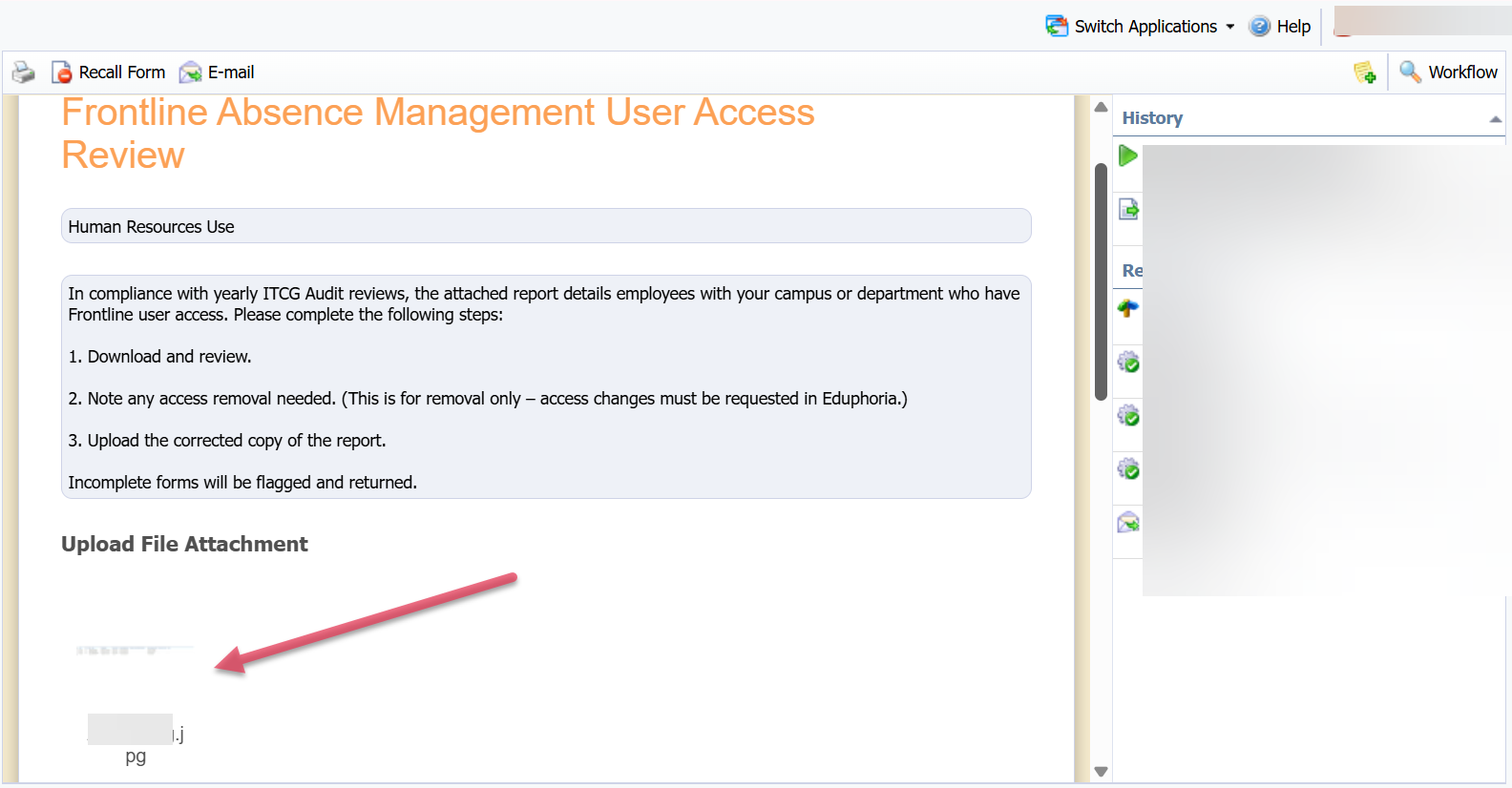Click the attached .jpg file name
Screen dimensions: 1512x788
[136, 744]
